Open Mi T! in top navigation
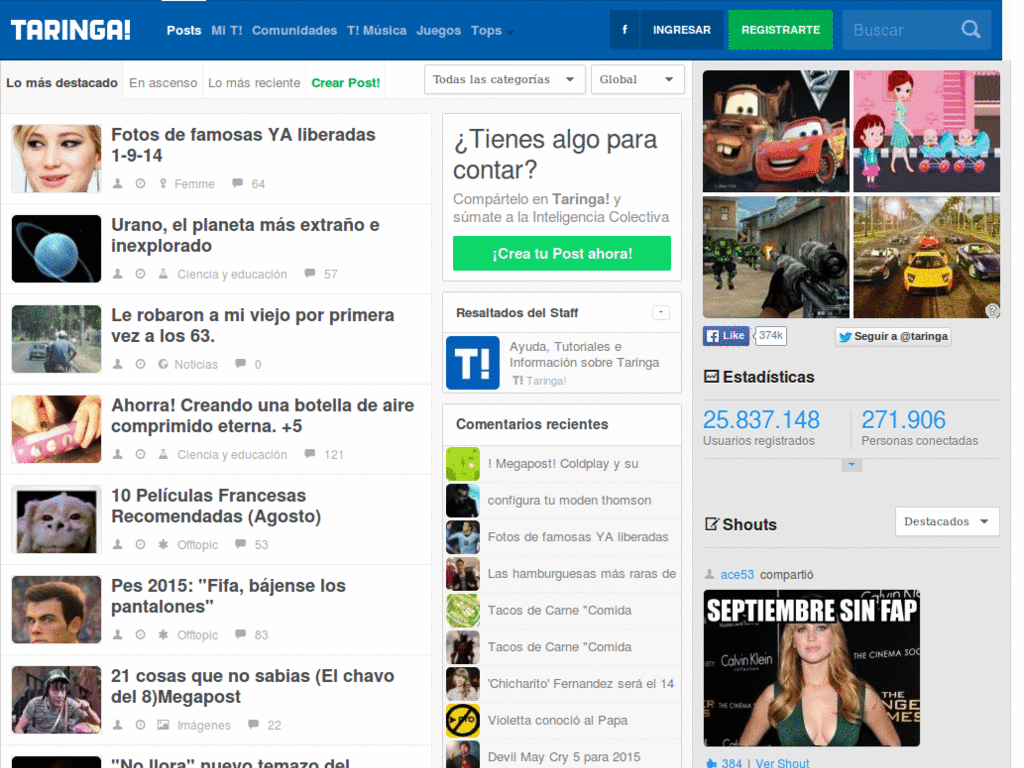 coord(227,31)
